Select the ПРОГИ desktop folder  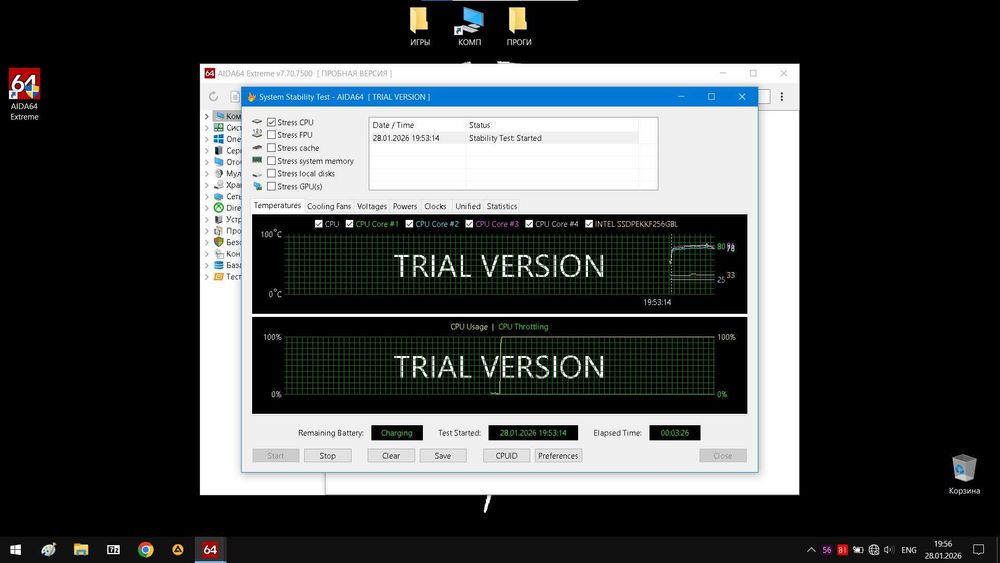coord(518,27)
